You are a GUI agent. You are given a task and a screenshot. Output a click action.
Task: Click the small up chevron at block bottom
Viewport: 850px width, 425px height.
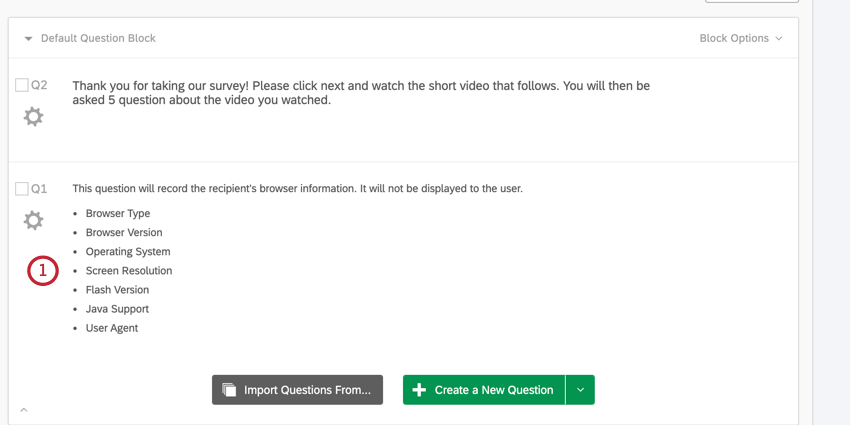click(24, 410)
